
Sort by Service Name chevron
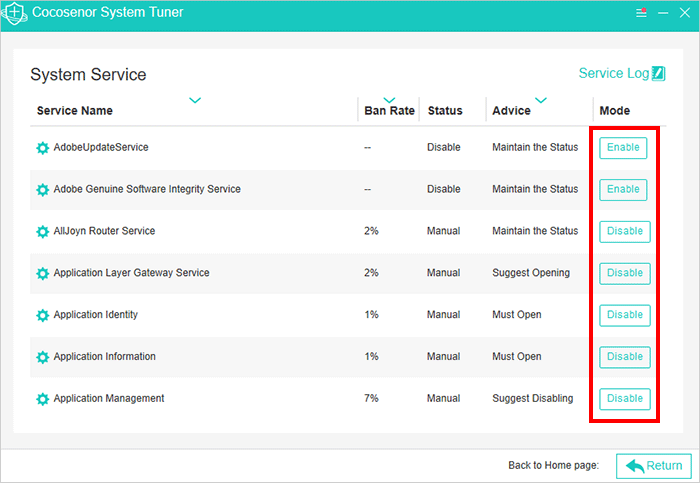pos(195,100)
